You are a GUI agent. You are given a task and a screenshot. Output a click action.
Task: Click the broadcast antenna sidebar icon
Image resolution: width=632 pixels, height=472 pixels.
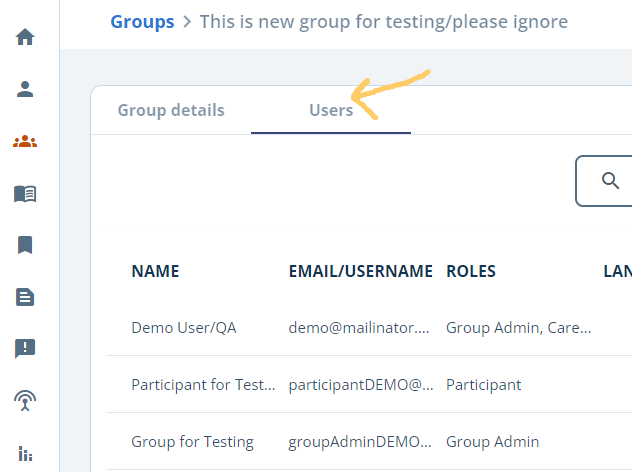(x=25, y=401)
